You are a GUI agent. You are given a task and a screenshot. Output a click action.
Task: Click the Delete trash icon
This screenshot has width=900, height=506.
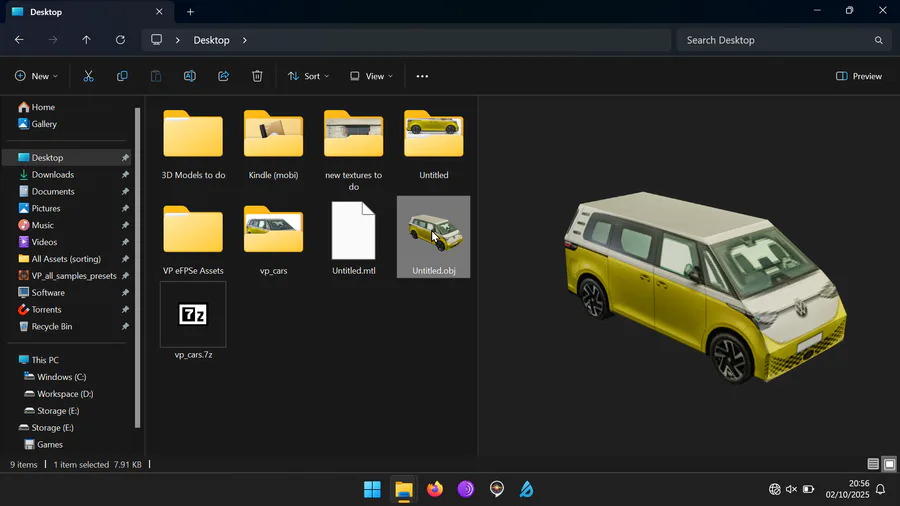click(257, 76)
